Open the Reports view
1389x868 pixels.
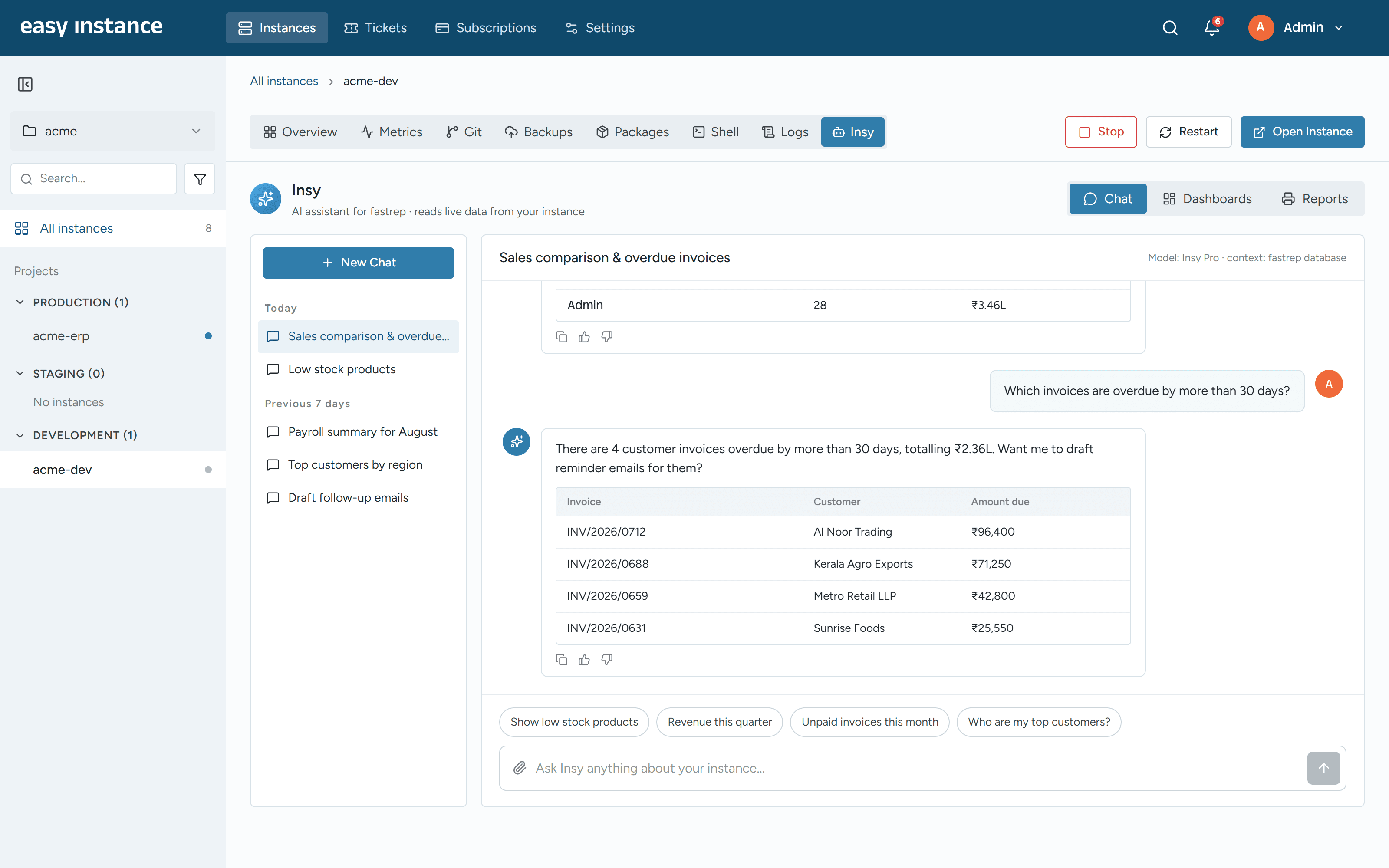pyautogui.click(x=1314, y=199)
